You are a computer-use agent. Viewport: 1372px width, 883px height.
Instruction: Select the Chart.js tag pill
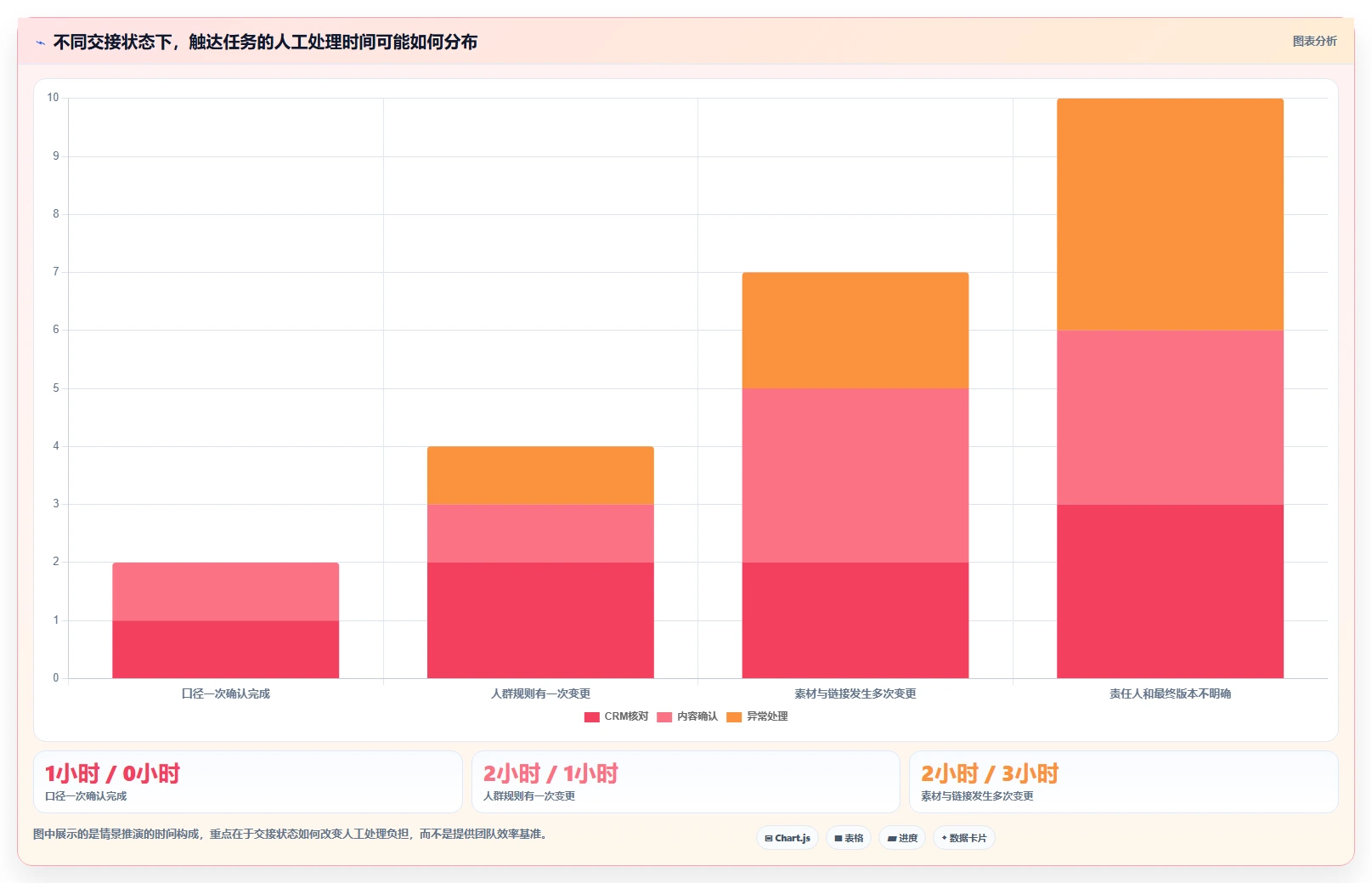788,838
